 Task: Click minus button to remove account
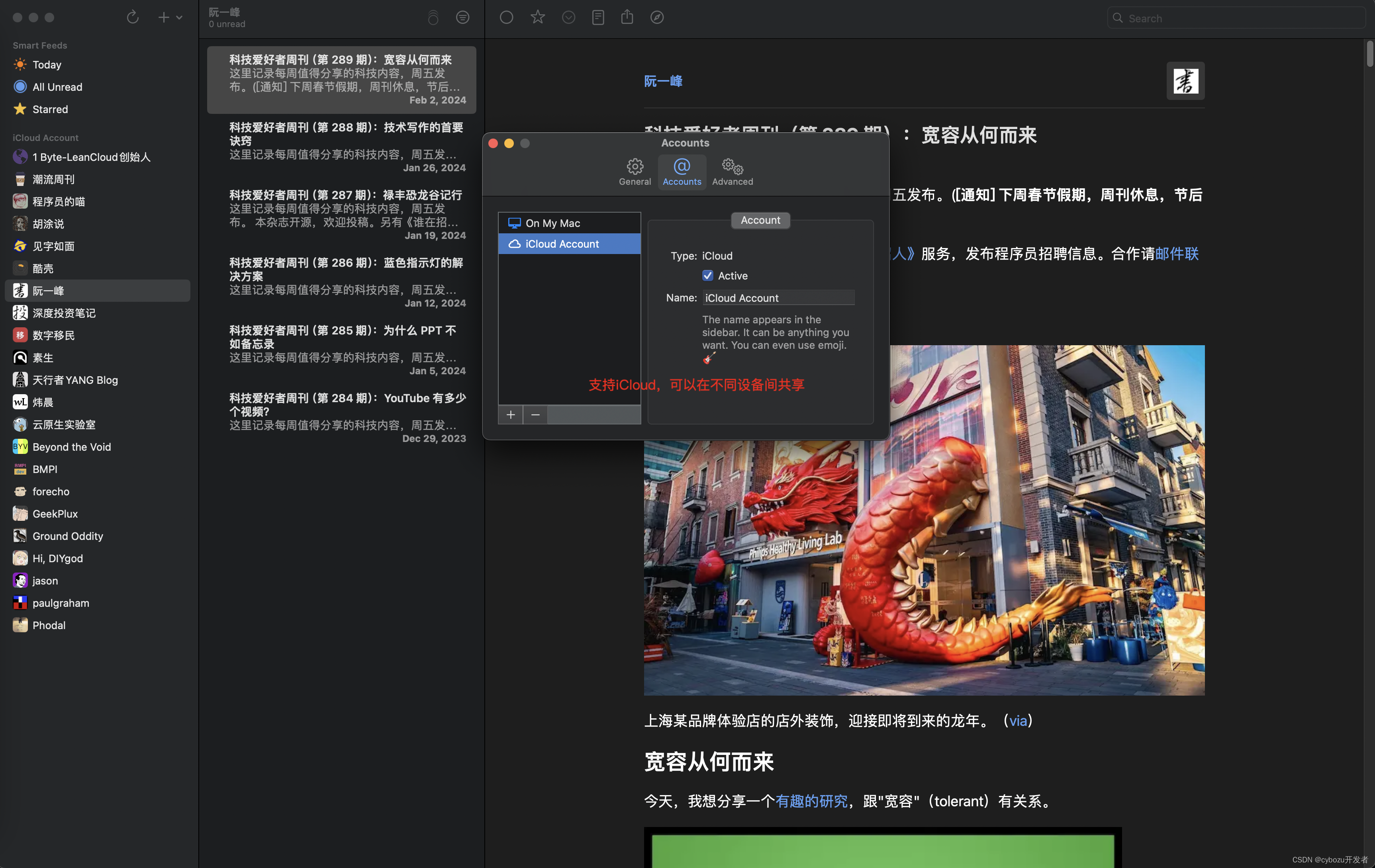pos(535,415)
